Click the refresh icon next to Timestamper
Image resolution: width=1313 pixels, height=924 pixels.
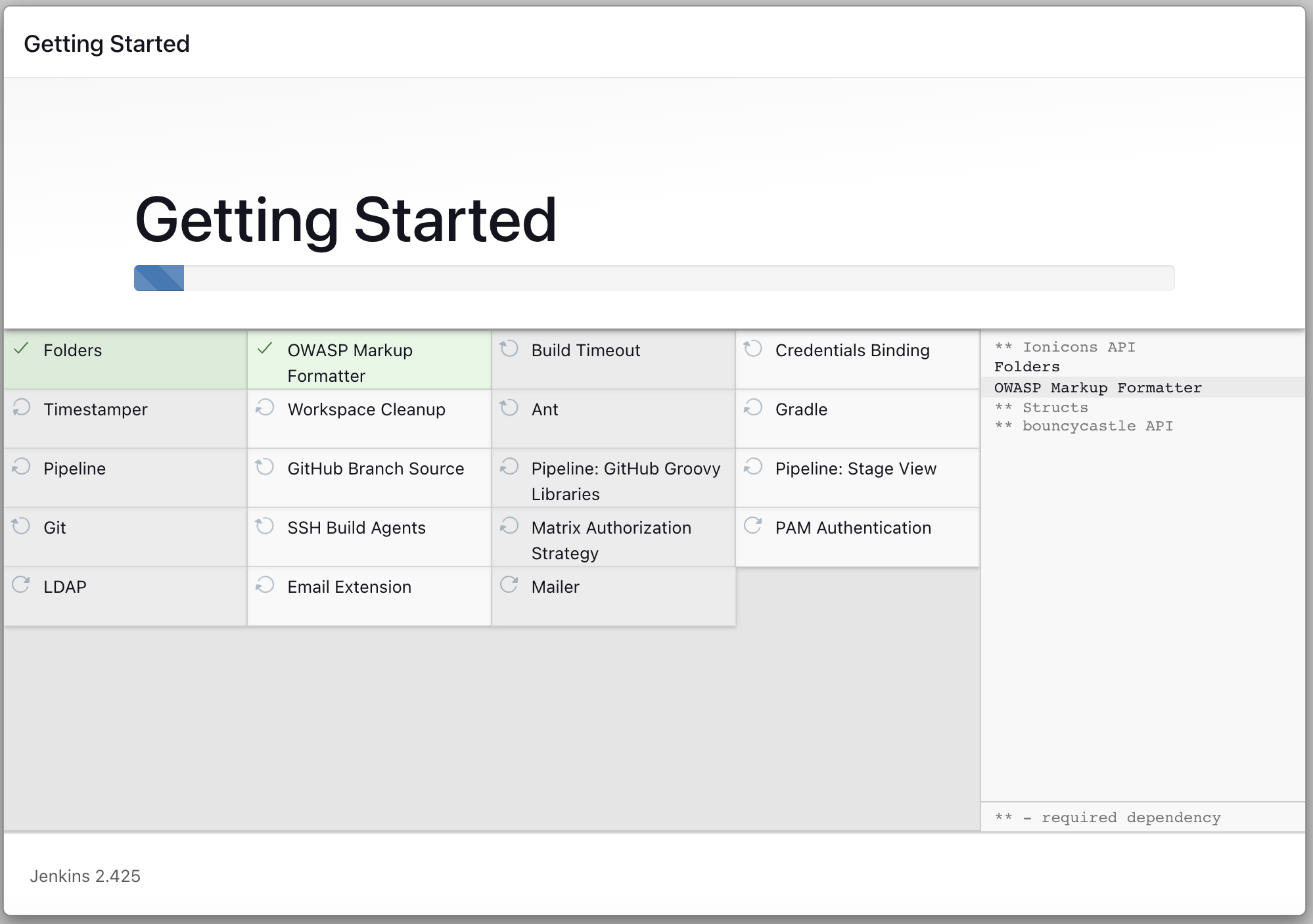21,407
